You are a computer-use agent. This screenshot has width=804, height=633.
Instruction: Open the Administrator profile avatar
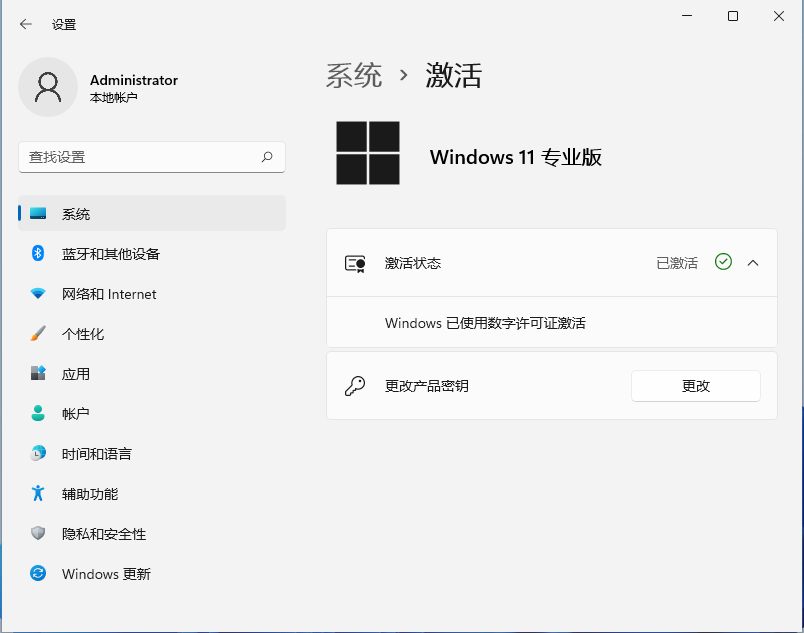click(48, 87)
